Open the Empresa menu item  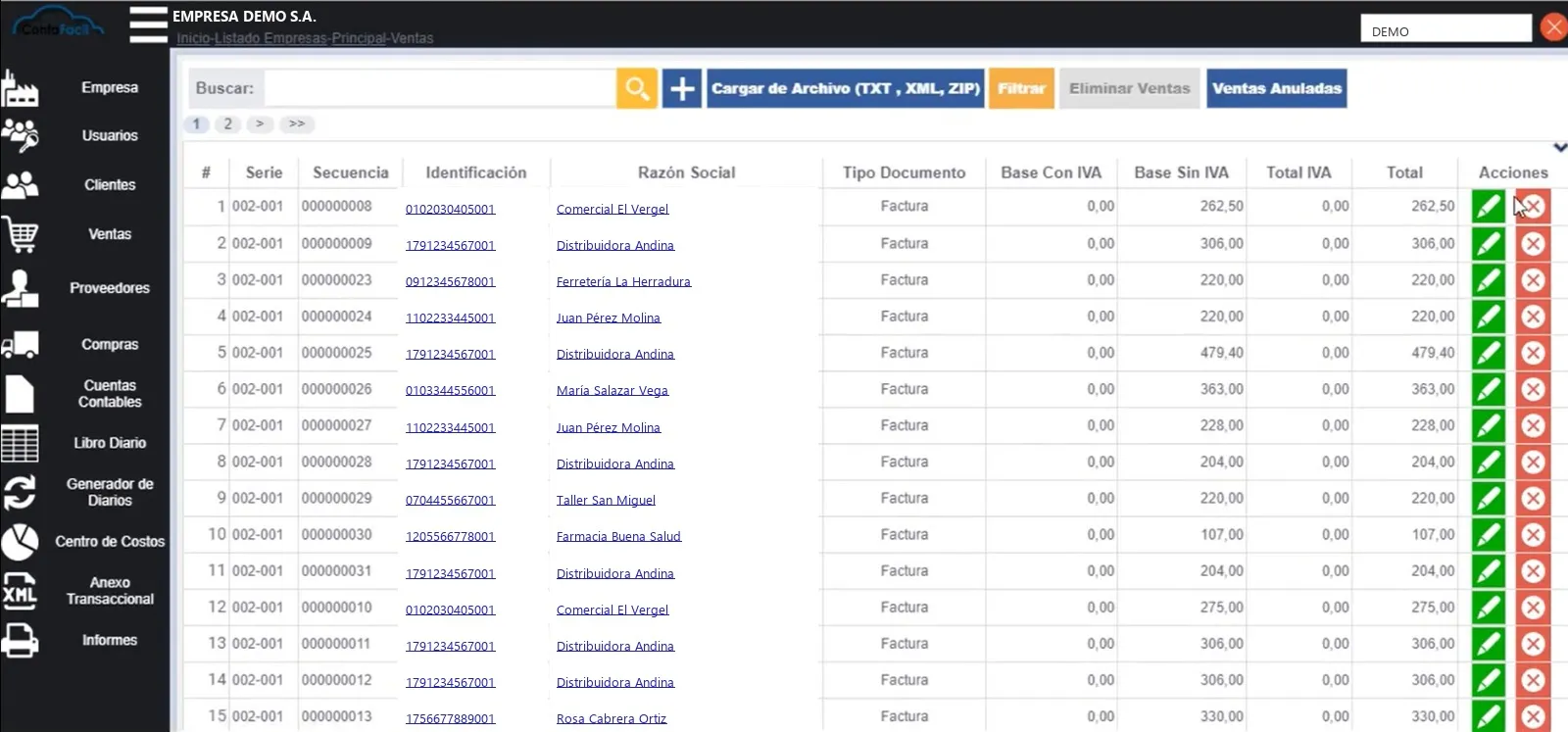point(110,87)
